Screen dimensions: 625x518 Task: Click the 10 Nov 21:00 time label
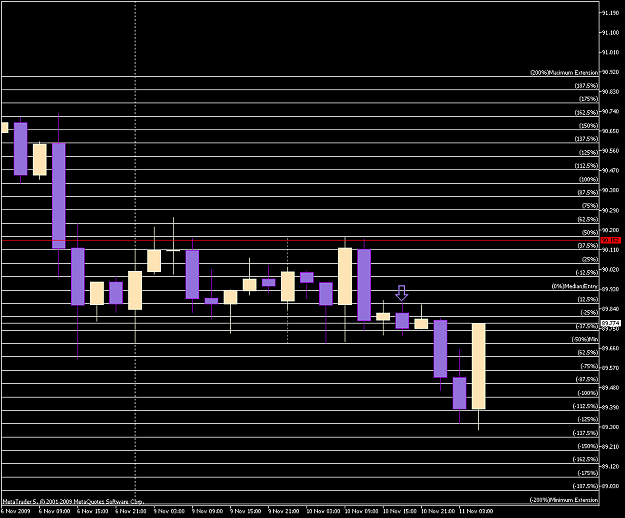coord(438,511)
